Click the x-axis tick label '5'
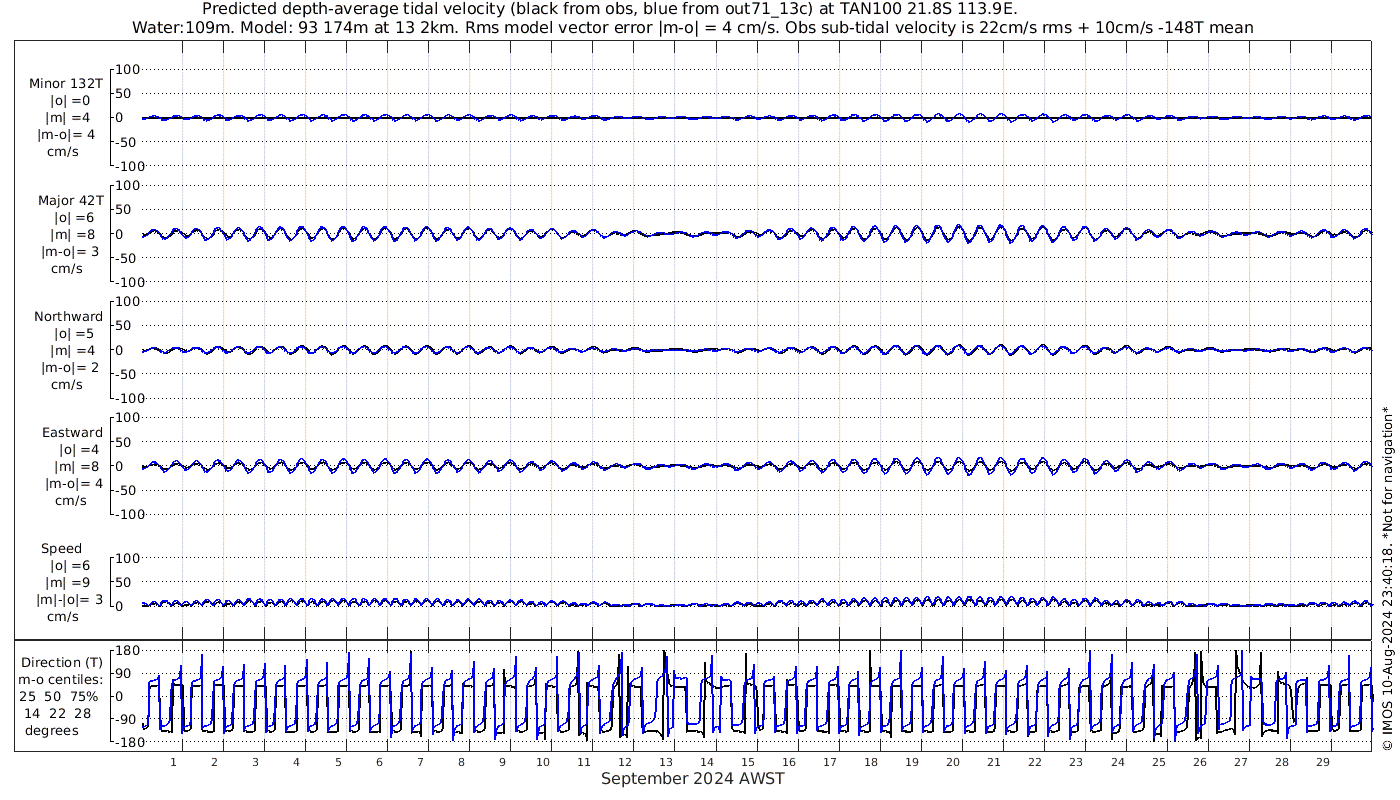 click(x=338, y=762)
